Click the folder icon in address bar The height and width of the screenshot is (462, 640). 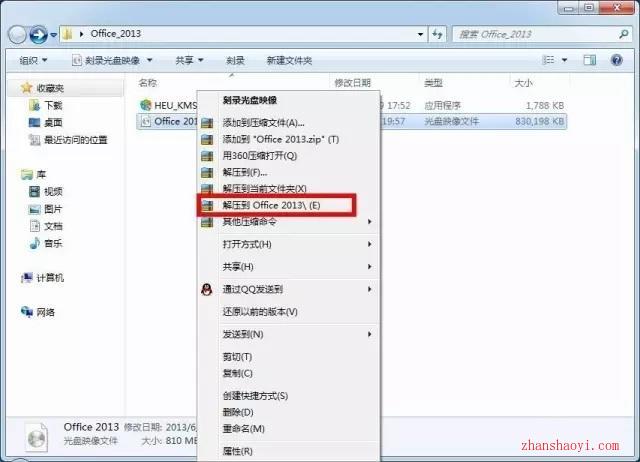click(68, 34)
